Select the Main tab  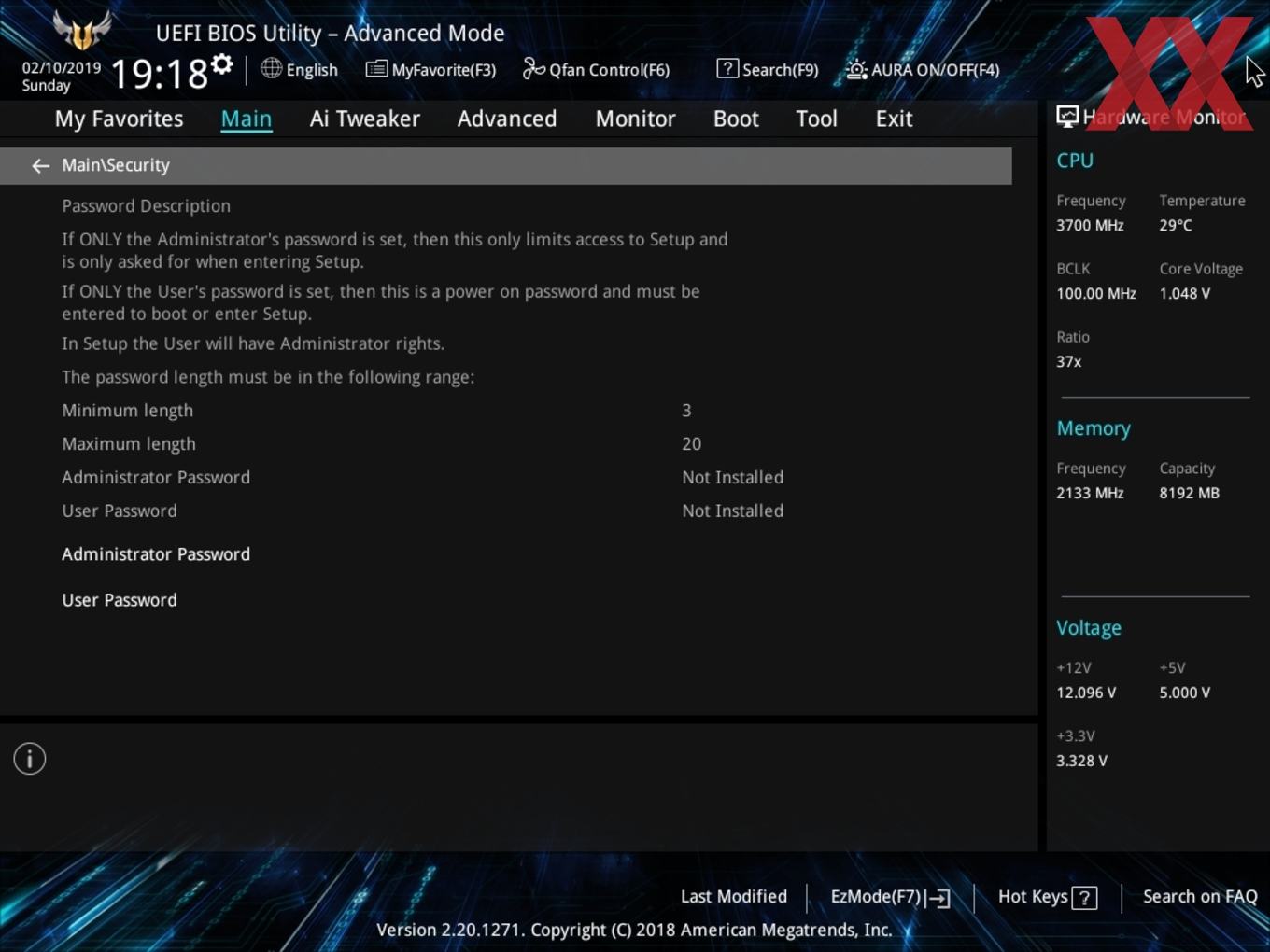point(247,119)
